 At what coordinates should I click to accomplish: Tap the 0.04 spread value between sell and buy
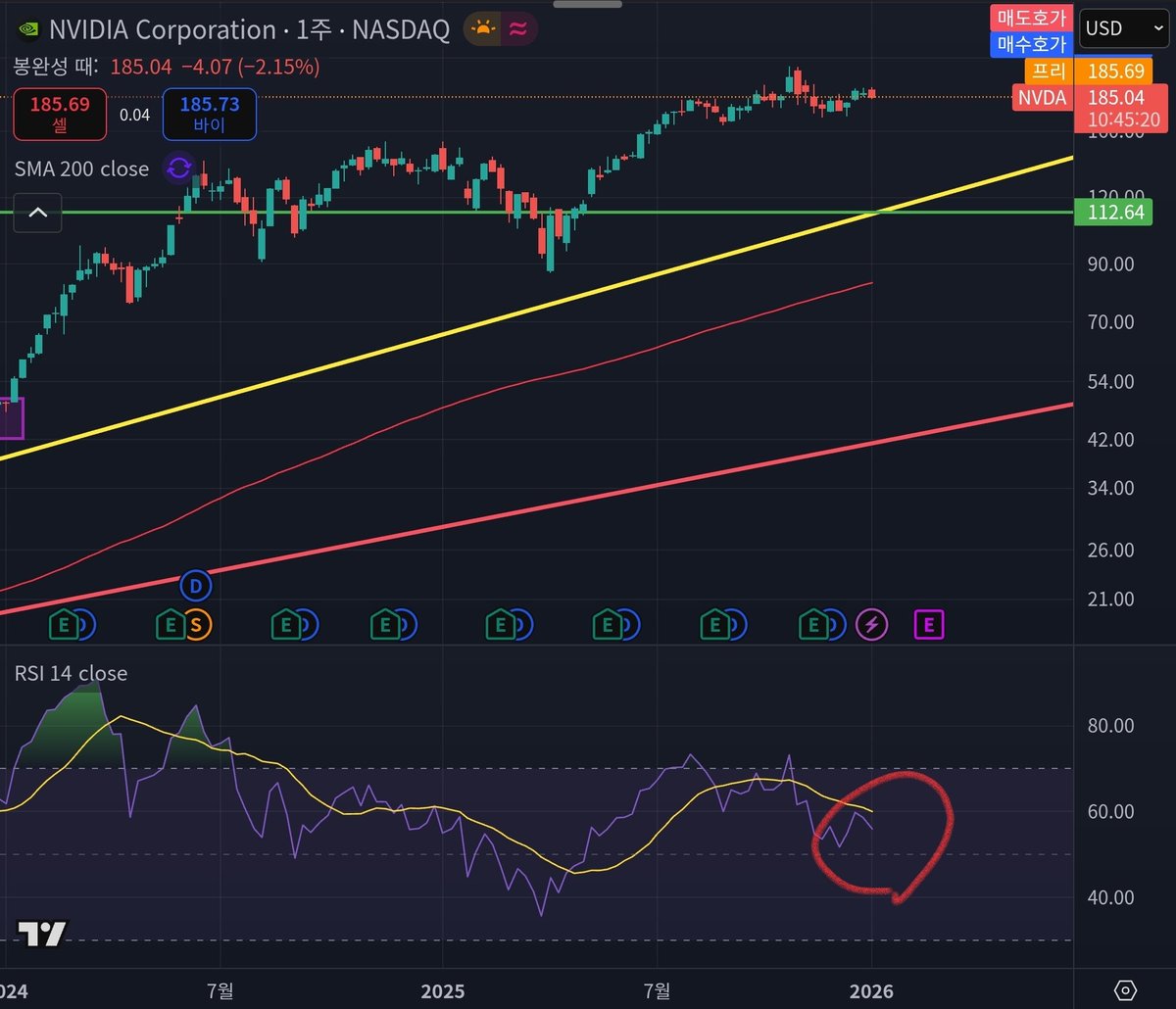click(134, 115)
